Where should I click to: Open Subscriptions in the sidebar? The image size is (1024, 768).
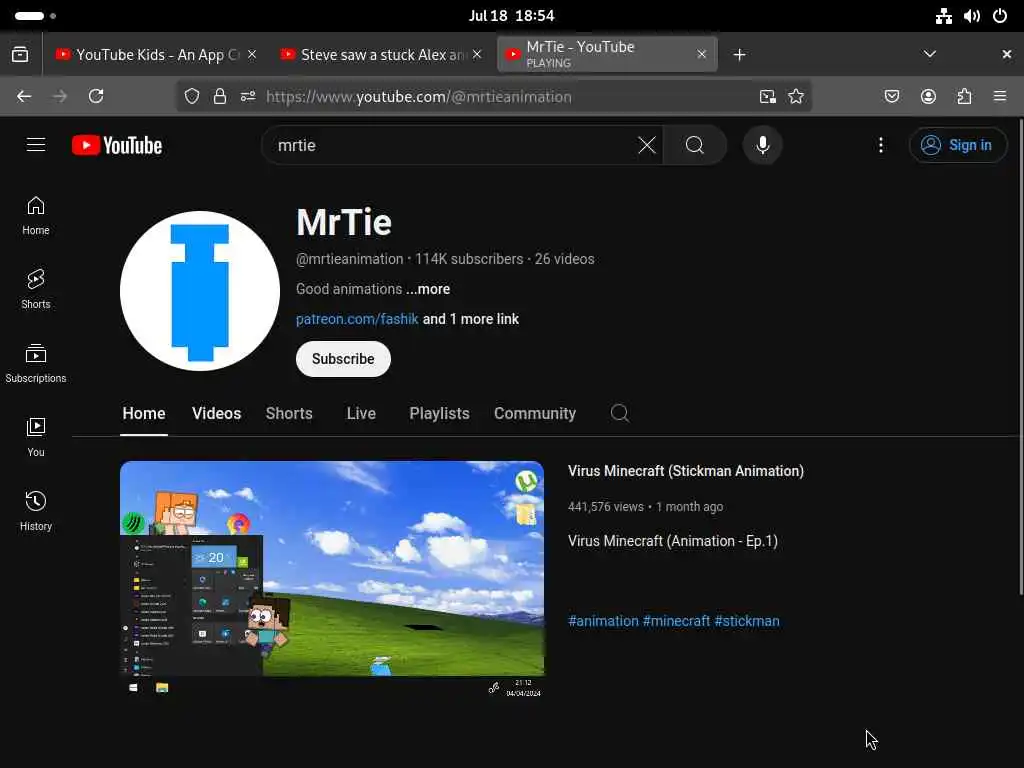click(x=36, y=364)
